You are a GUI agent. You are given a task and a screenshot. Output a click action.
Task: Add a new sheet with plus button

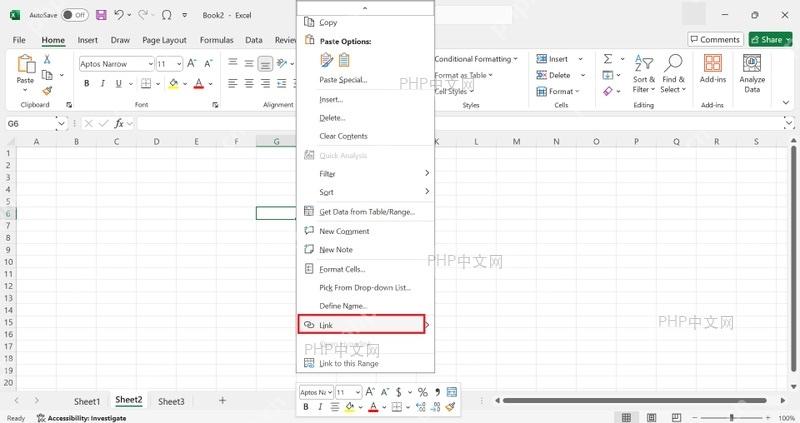tap(222, 401)
